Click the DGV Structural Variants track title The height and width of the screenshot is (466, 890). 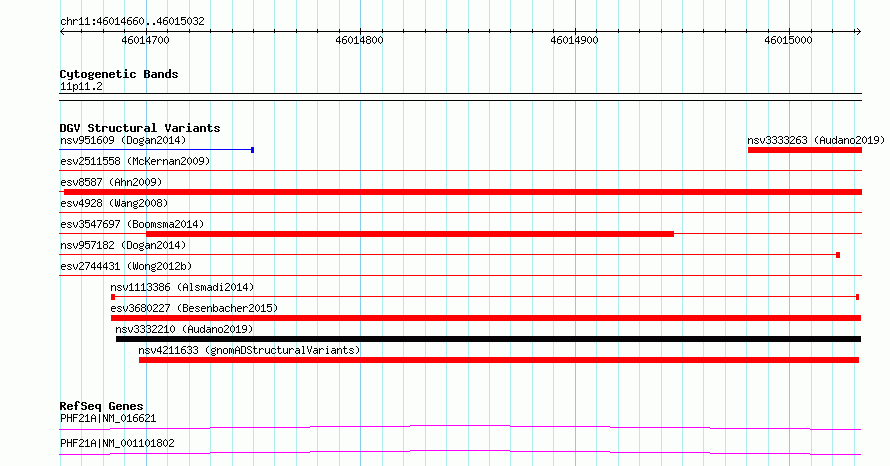(x=140, y=128)
